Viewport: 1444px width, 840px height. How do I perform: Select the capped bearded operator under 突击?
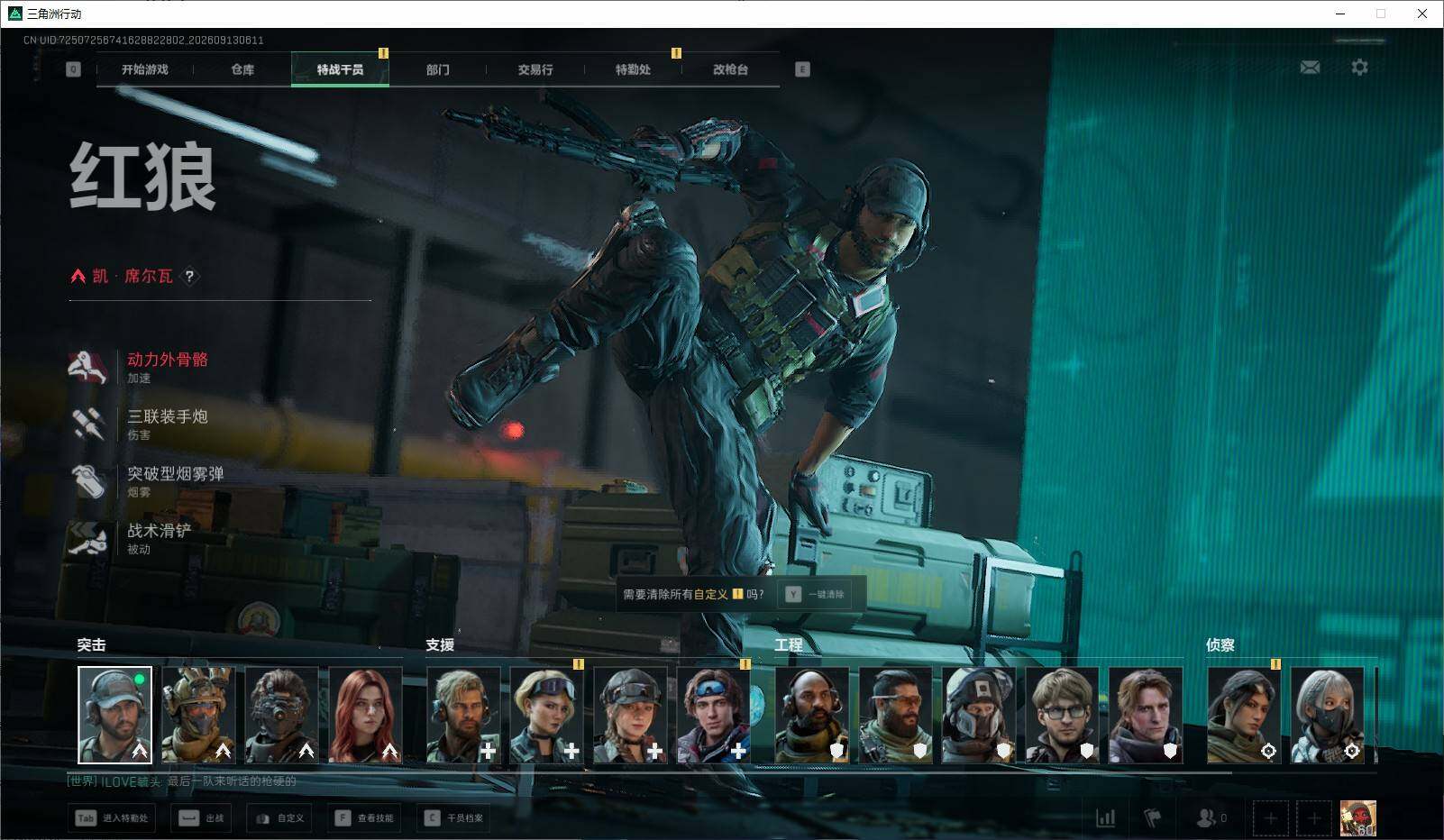(114, 715)
